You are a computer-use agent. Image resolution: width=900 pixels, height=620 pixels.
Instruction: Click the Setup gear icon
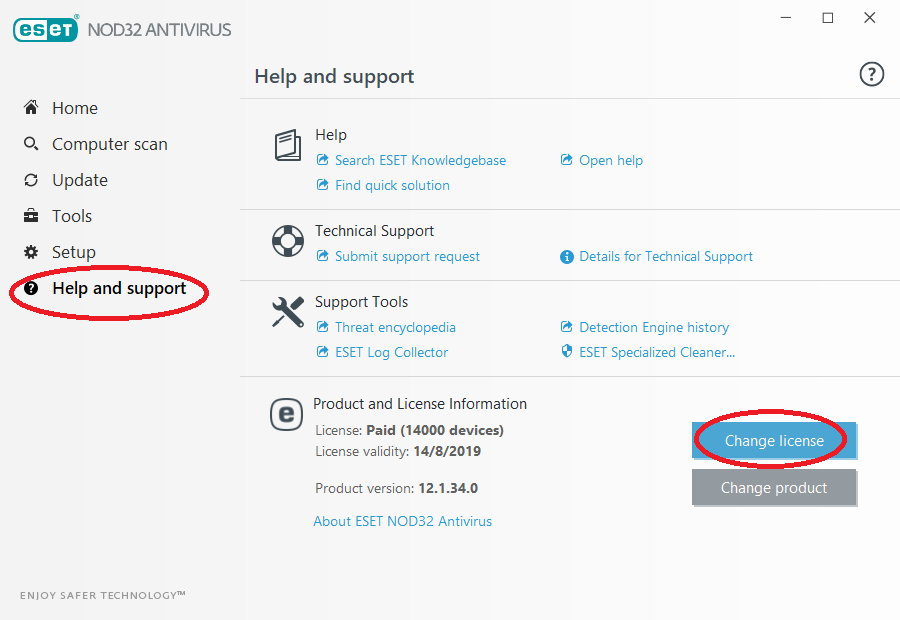coord(31,252)
